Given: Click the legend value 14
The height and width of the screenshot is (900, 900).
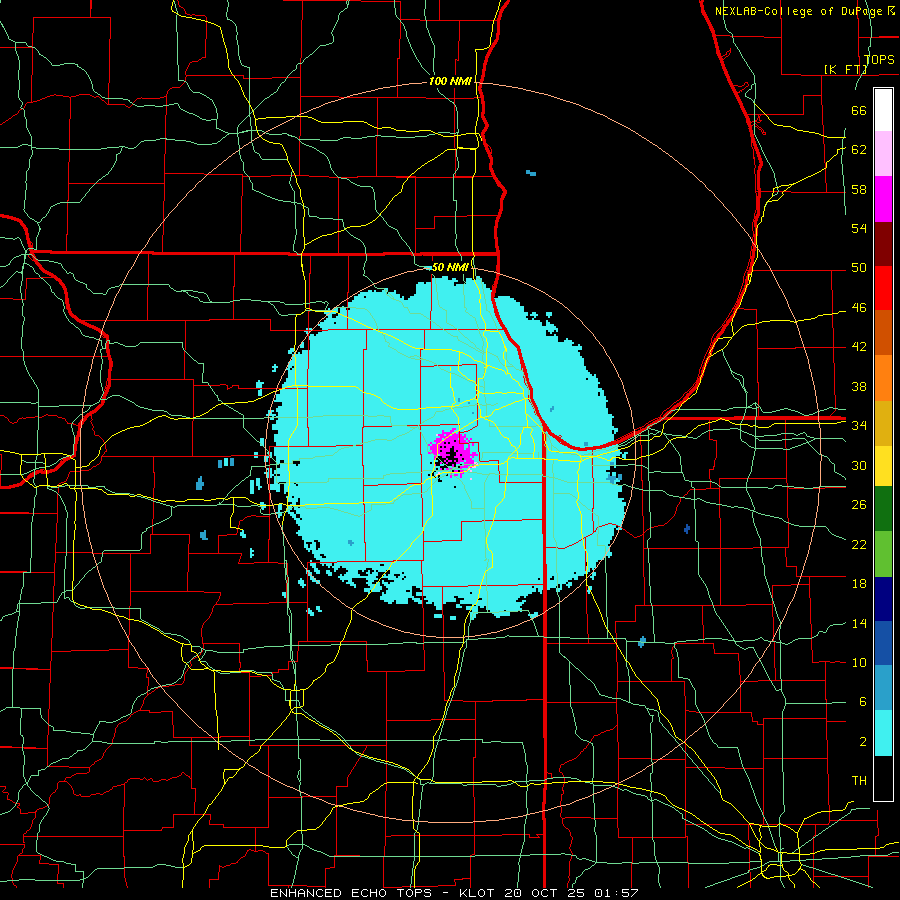Looking at the screenshot, I should click(859, 623).
